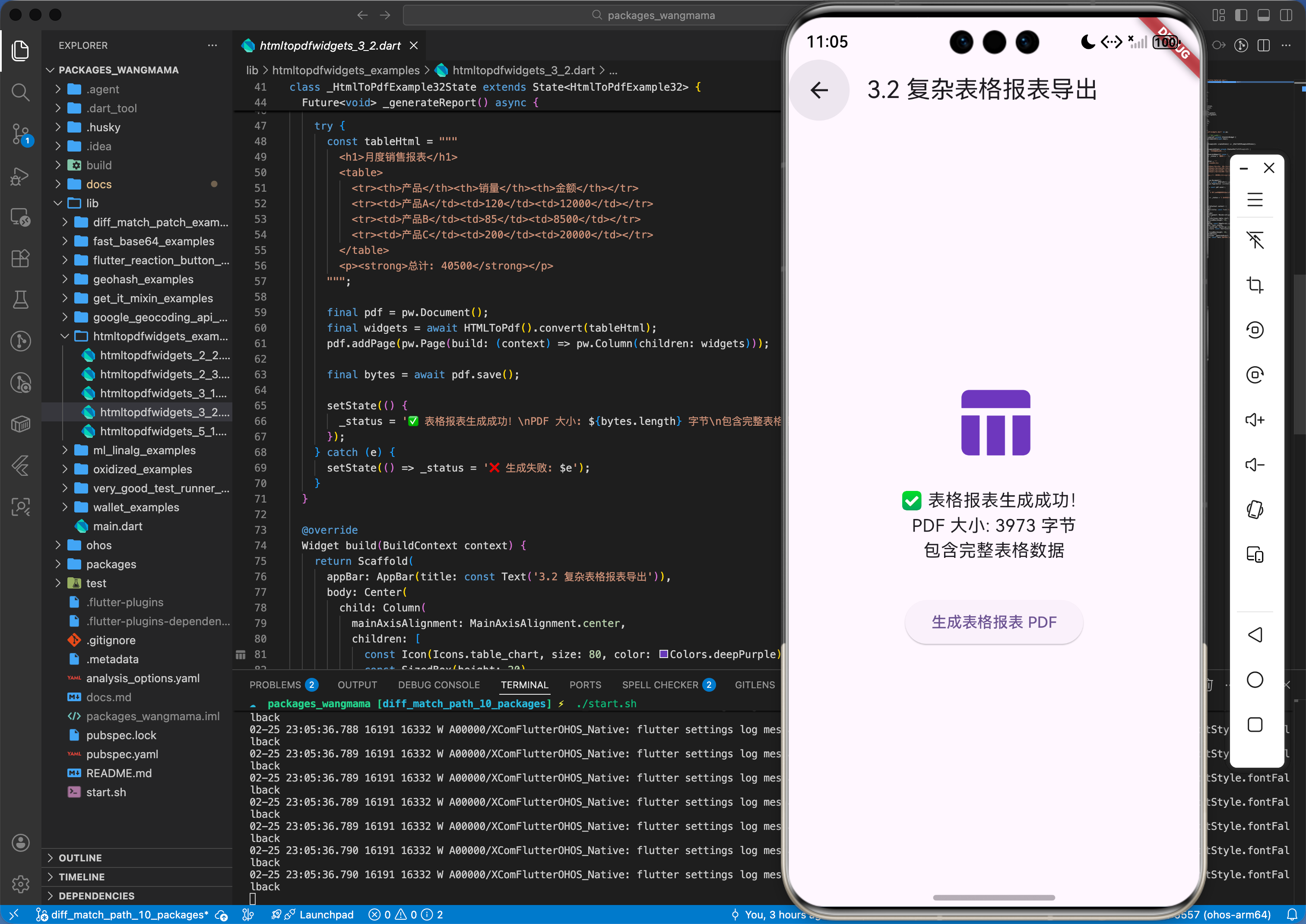Open the Run and Debug view
This screenshot has width=1306, height=924.
pyautogui.click(x=20, y=176)
